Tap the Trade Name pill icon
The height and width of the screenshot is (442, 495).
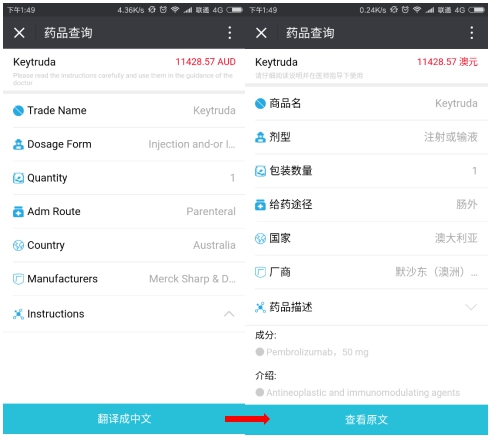tap(18, 110)
